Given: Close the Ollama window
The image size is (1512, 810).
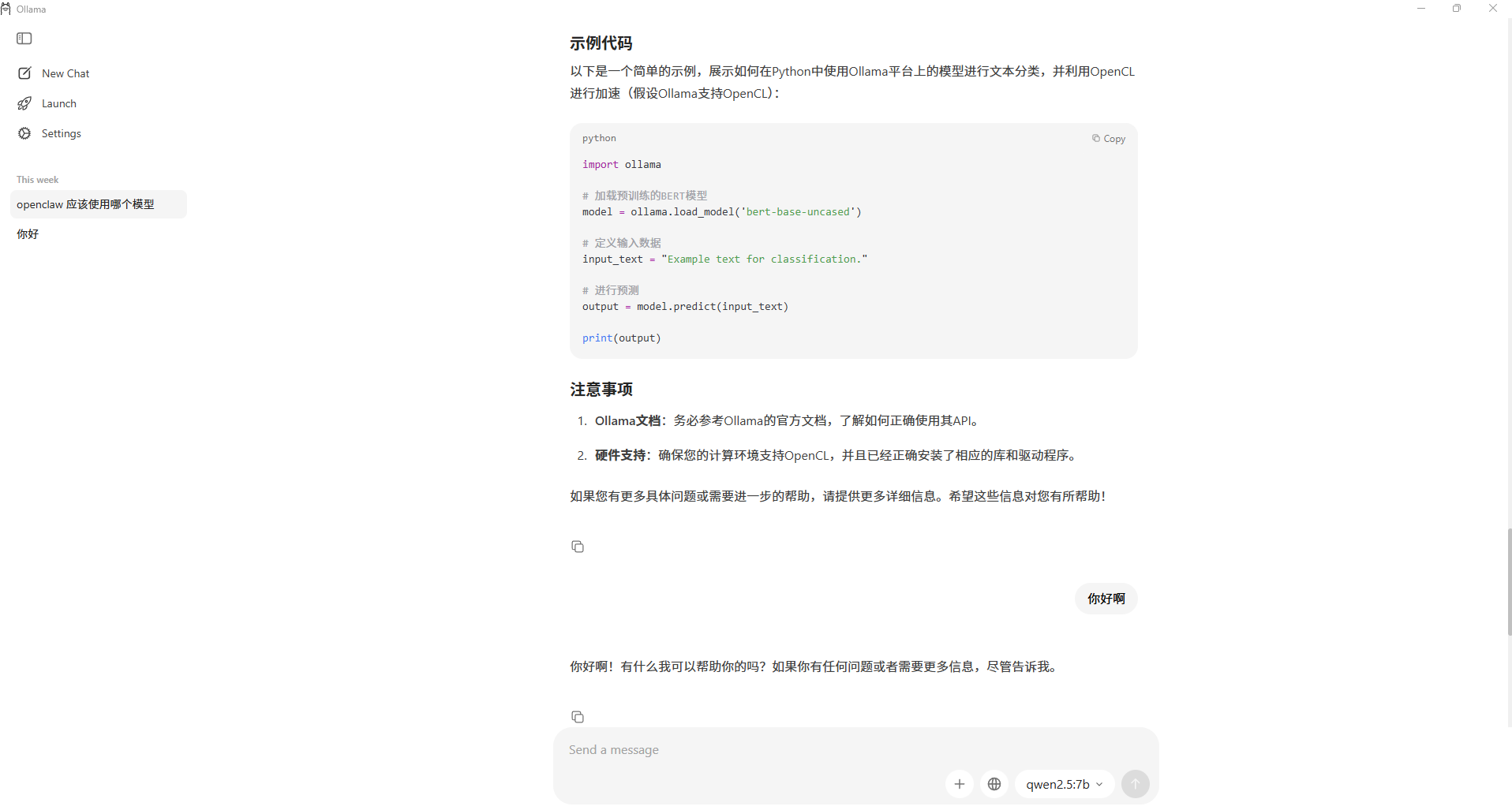Looking at the screenshot, I should (x=1493, y=9).
